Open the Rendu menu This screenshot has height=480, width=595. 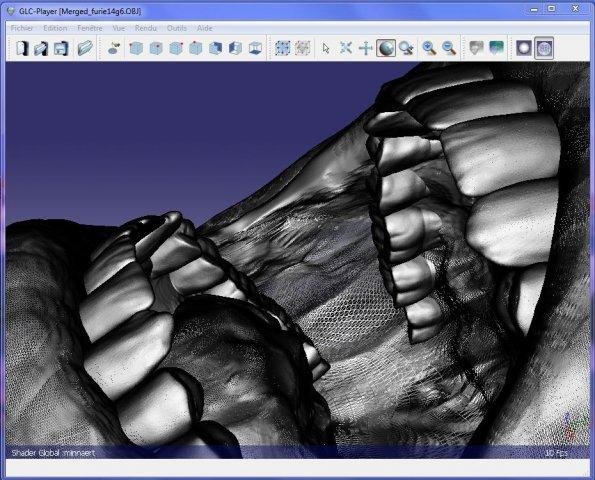click(x=146, y=28)
